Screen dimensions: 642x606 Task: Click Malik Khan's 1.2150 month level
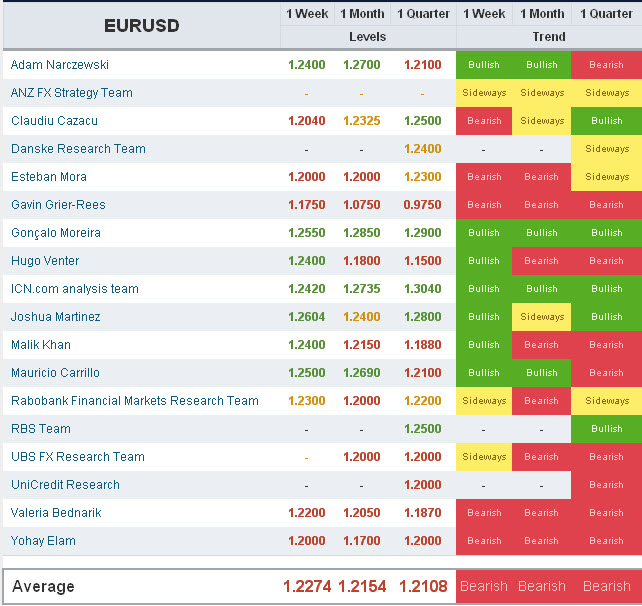click(x=362, y=345)
